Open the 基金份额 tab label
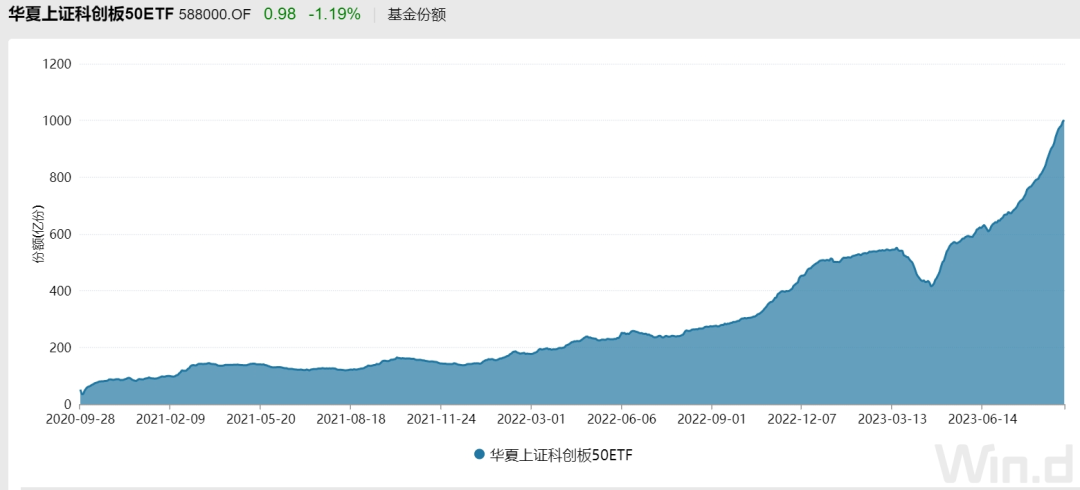The height and width of the screenshot is (490, 1080). (x=417, y=14)
